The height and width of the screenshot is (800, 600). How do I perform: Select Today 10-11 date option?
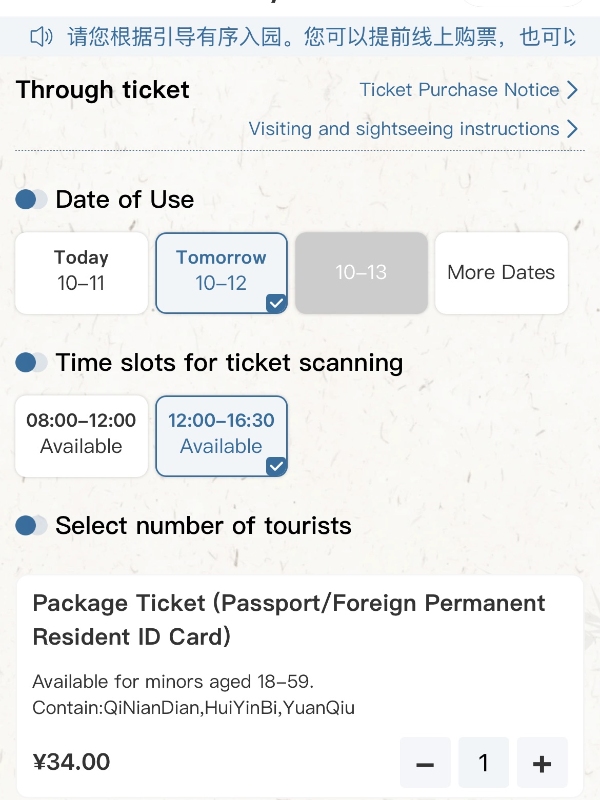81,272
